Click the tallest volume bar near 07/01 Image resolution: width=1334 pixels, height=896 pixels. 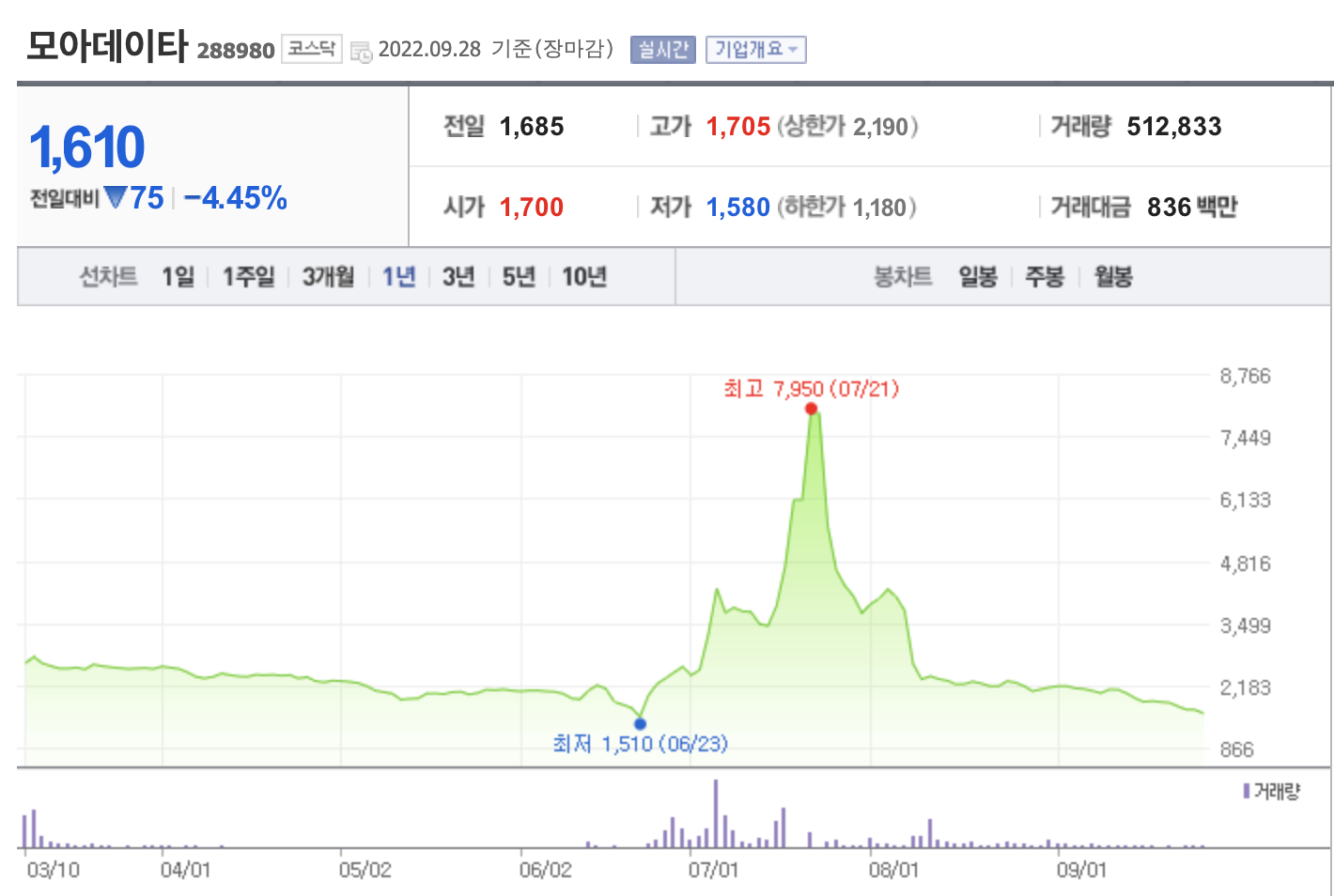[716, 814]
